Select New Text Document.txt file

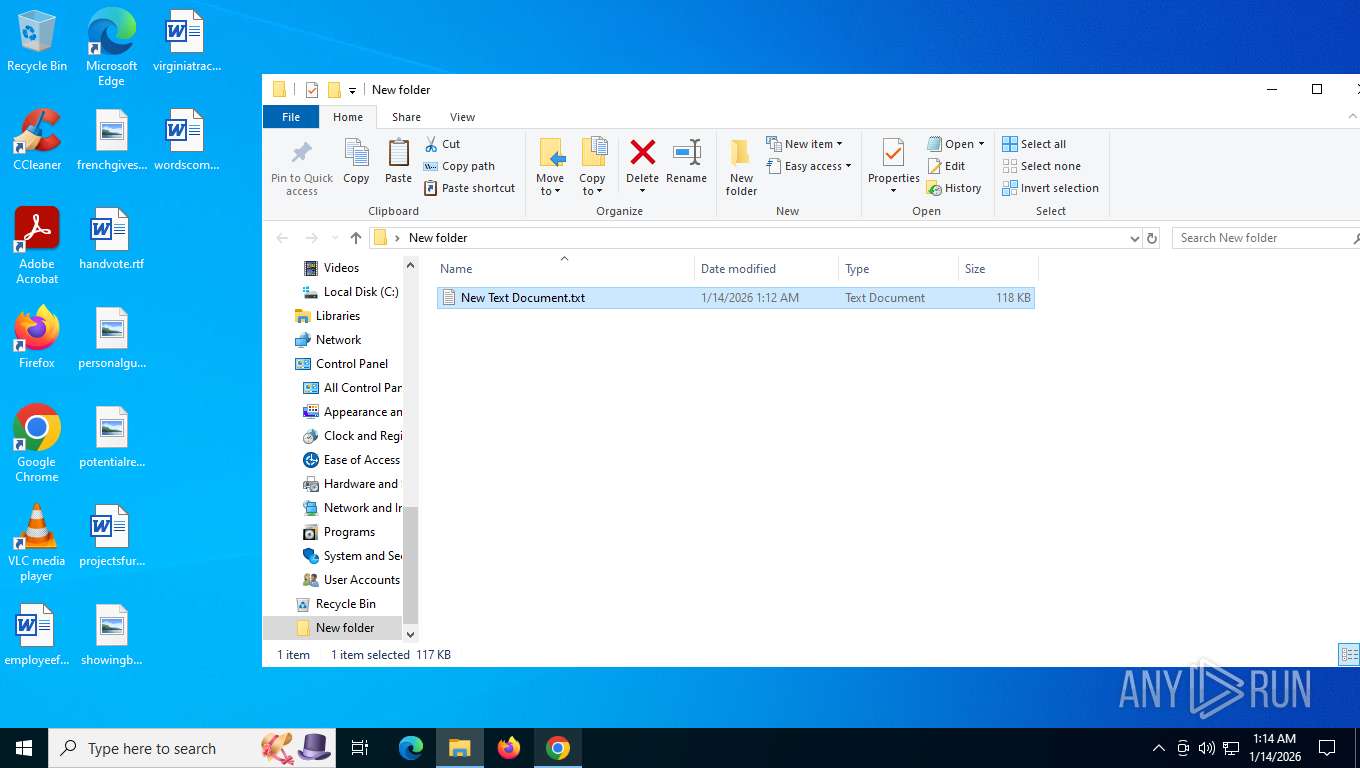(x=735, y=298)
